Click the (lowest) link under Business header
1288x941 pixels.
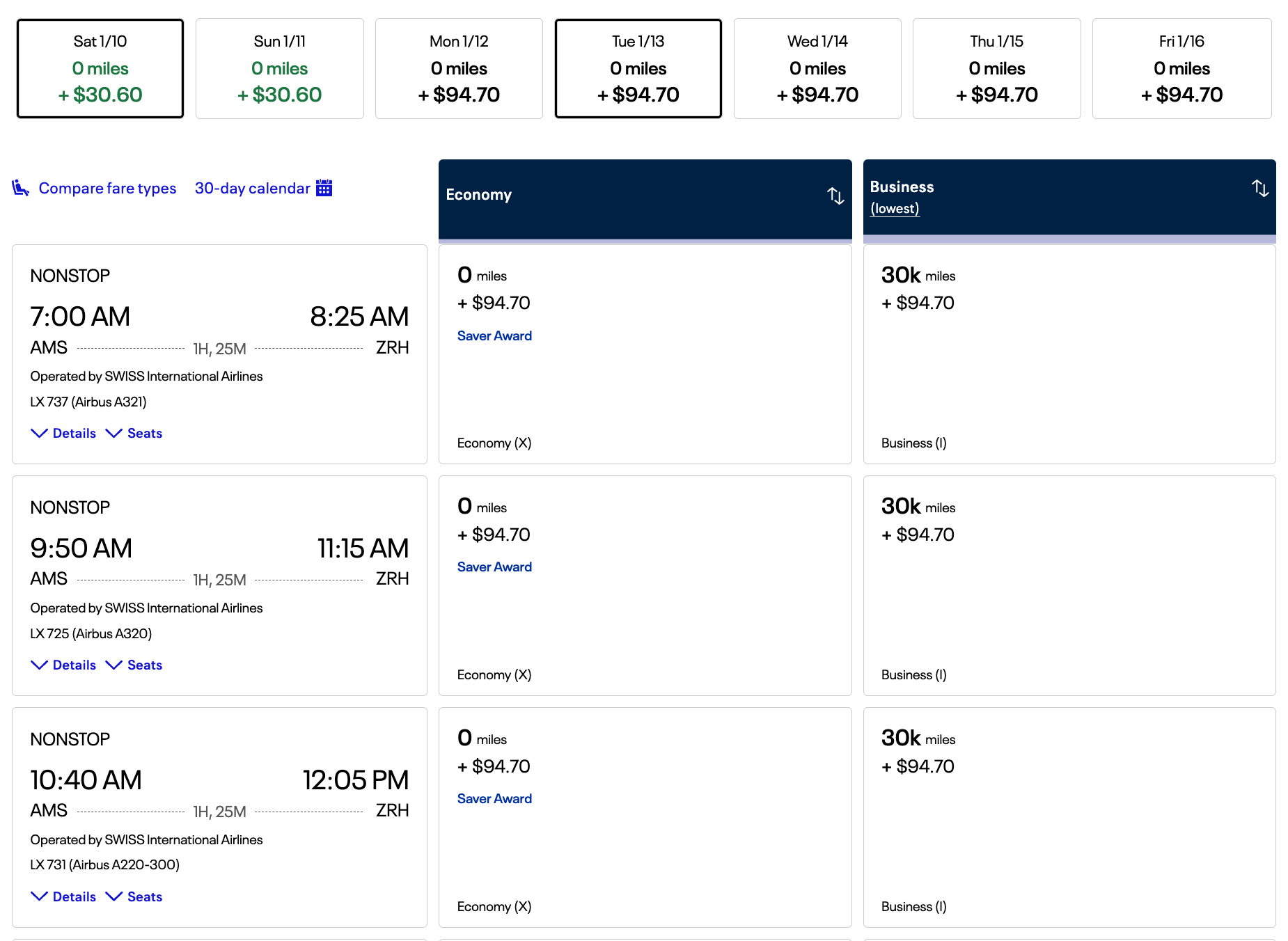click(895, 208)
